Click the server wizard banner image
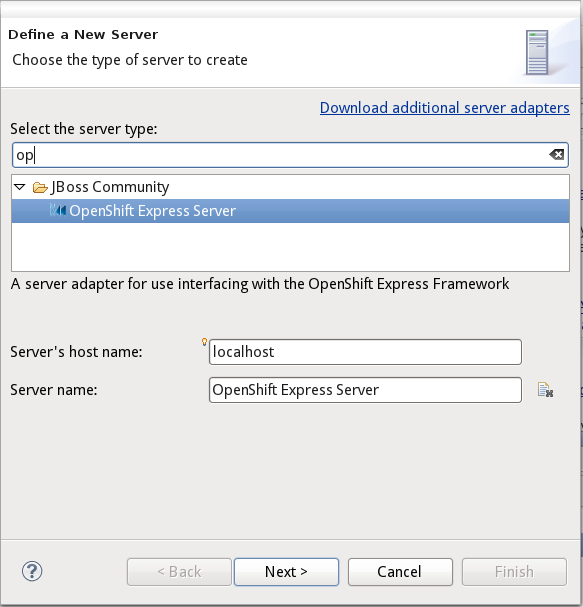The height and width of the screenshot is (607, 583). 537,53
